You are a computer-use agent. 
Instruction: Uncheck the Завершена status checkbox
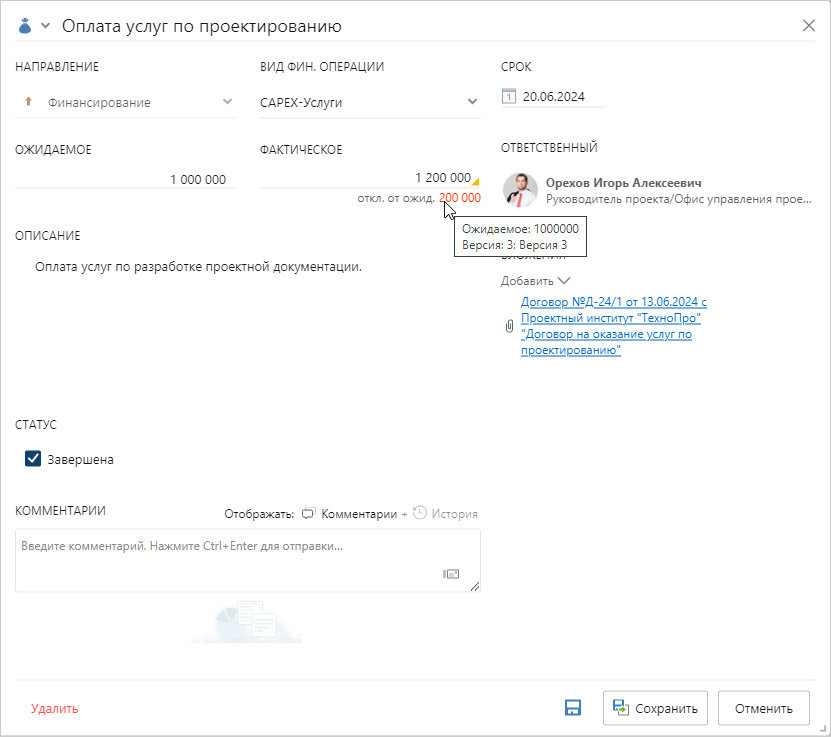click(32, 460)
